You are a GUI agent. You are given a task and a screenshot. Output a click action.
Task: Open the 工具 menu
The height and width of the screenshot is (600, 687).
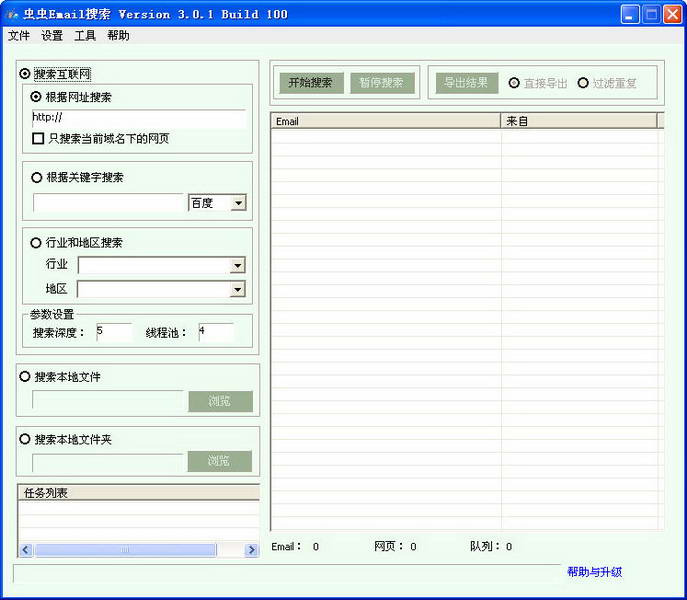pos(85,36)
